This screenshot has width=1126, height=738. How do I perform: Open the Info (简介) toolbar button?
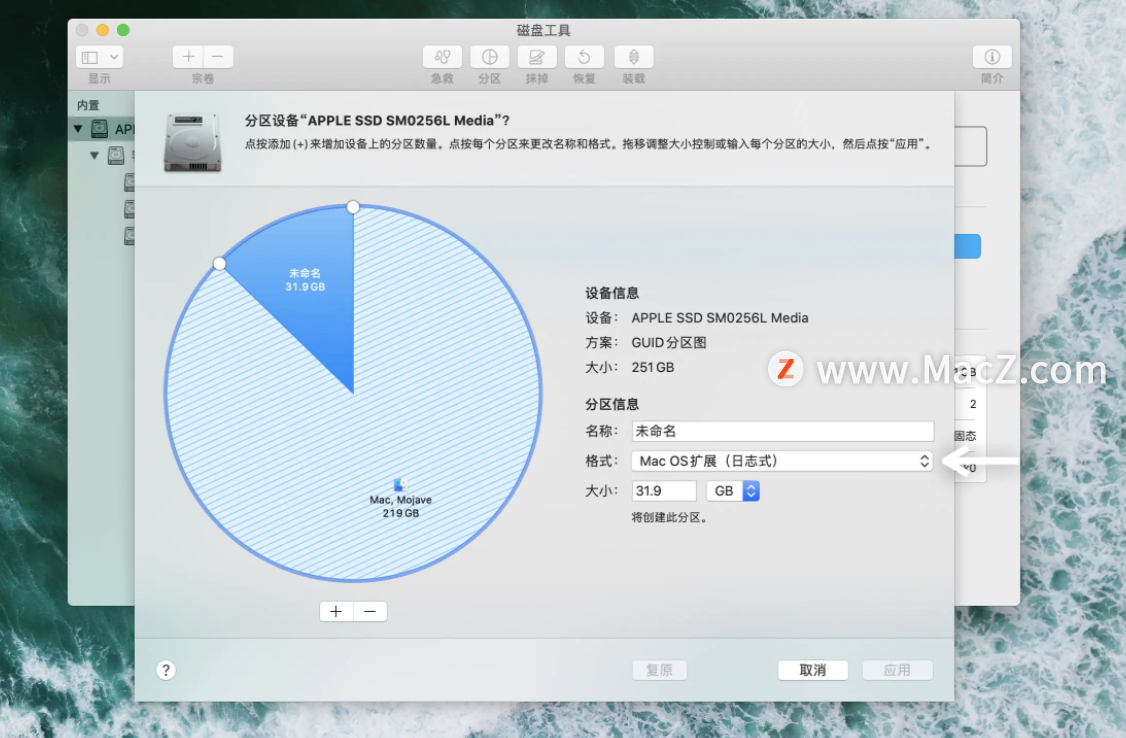pos(992,57)
